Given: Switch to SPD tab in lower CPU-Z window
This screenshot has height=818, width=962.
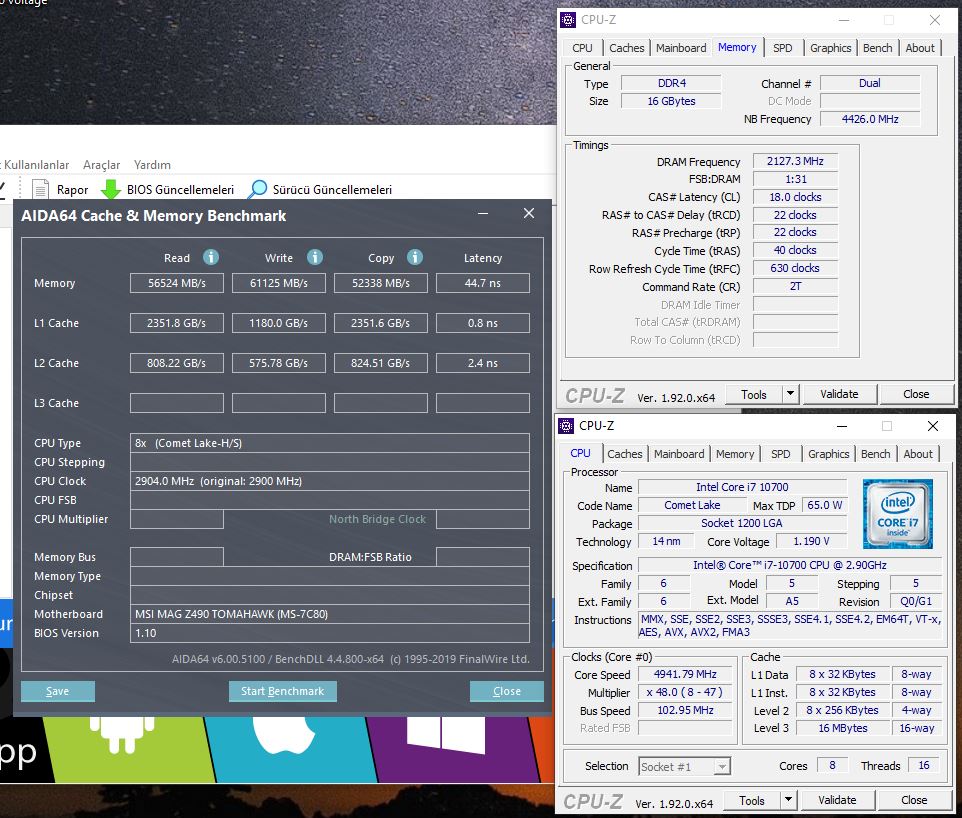Looking at the screenshot, I should [780, 454].
